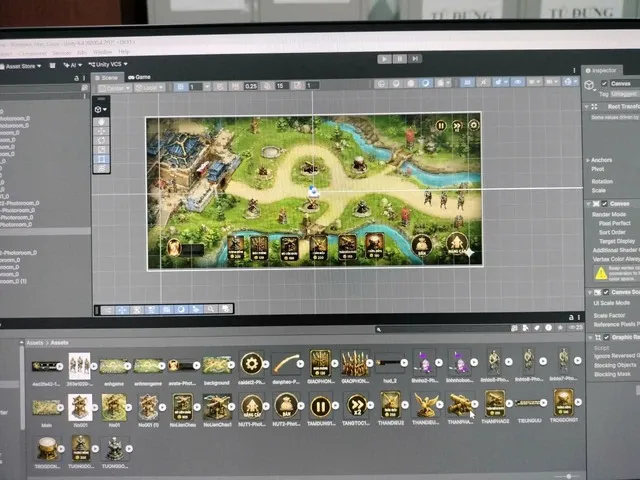Click the search by label tag icon
This screenshot has height=480, width=640.
(537, 328)
